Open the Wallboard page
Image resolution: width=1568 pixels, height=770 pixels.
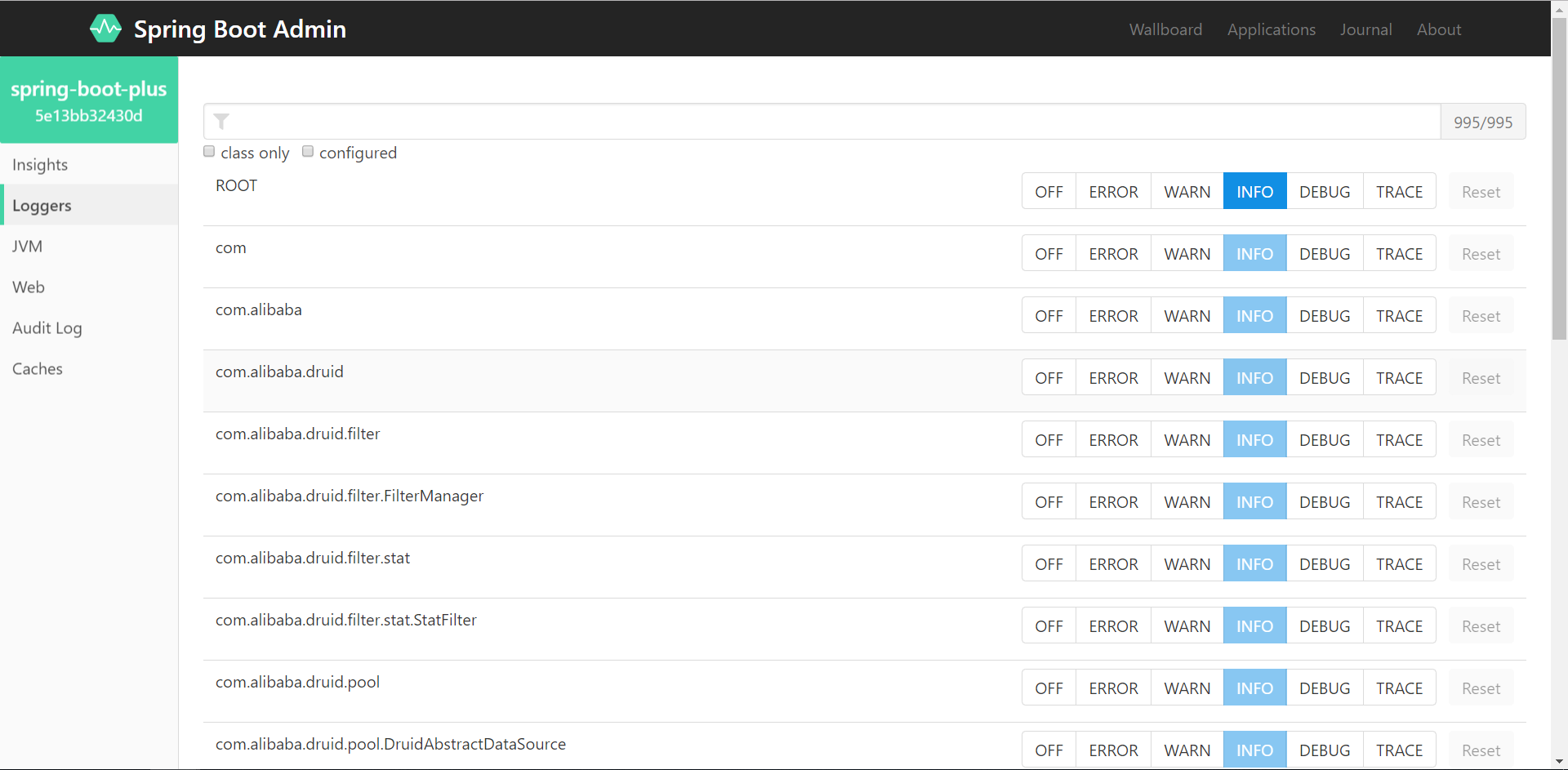pyautogui.click(x=1165, y=29)
